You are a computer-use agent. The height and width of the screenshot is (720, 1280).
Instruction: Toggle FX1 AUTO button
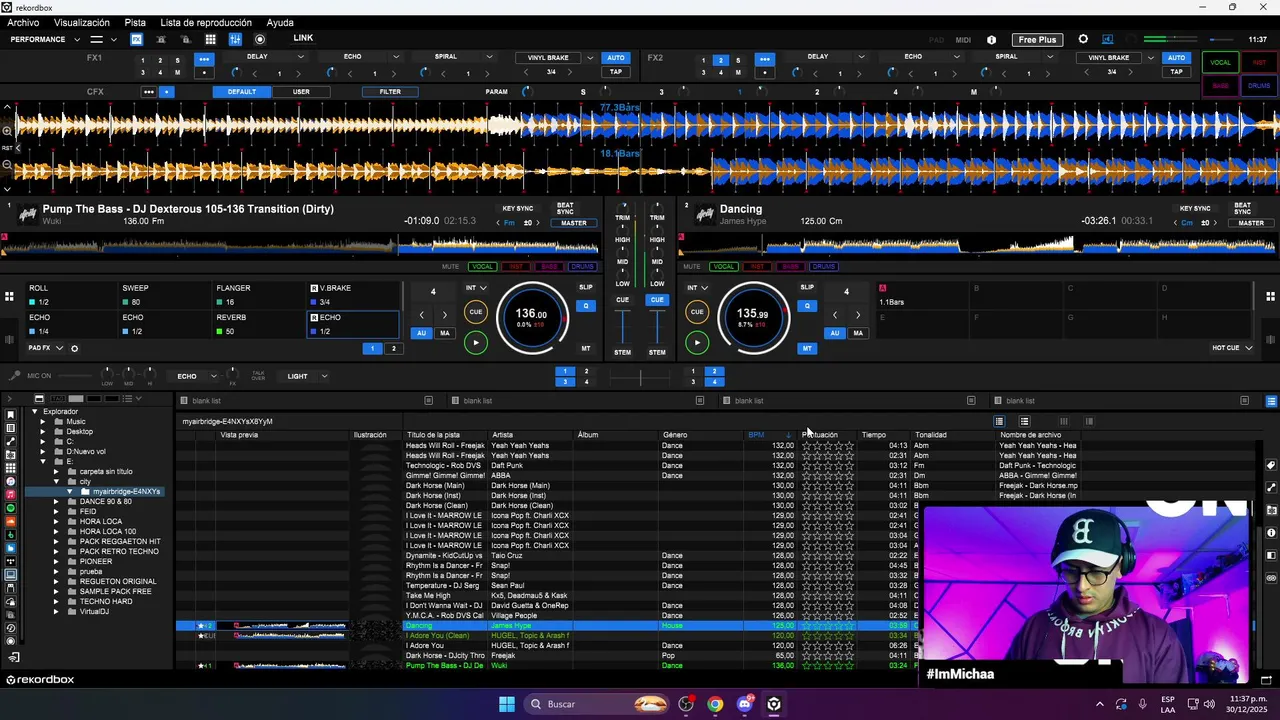click(x=616, y=57)
